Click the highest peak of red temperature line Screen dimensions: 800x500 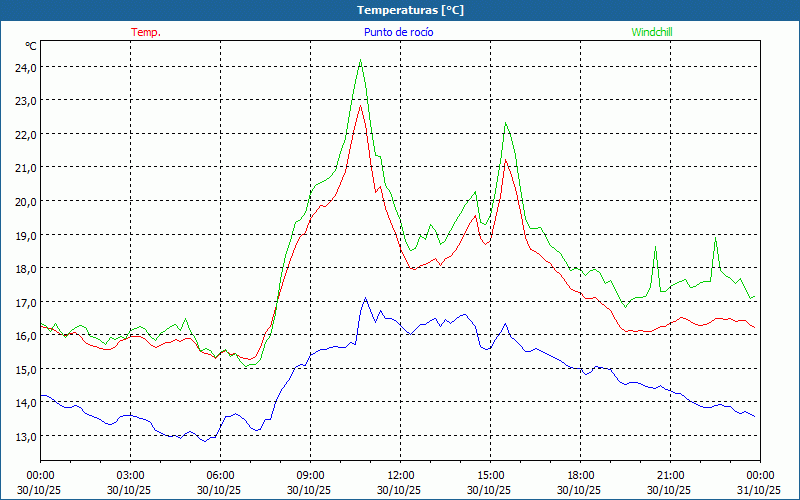[360, 105]
